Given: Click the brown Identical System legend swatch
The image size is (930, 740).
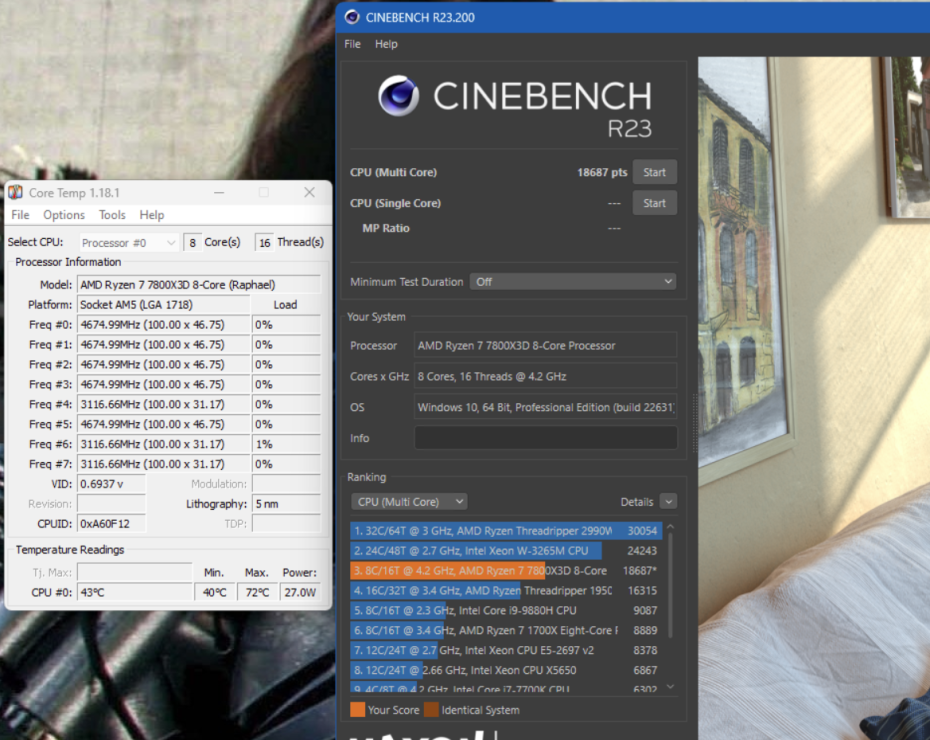Looking at the screenshot, I should [431, 710].
